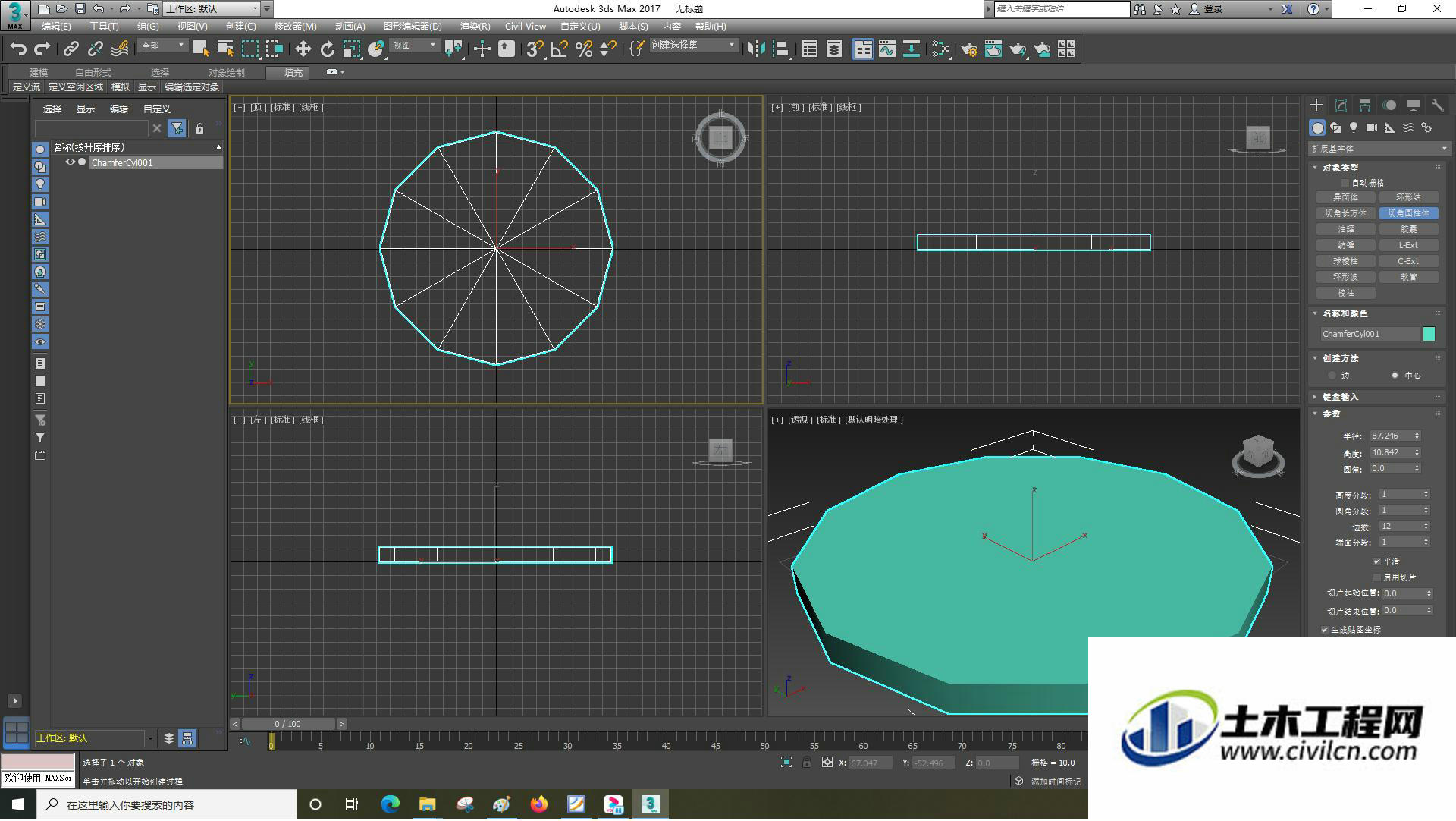
Task: Switch to the 建模 ribbon tab
Action: [x=39, y=73]
